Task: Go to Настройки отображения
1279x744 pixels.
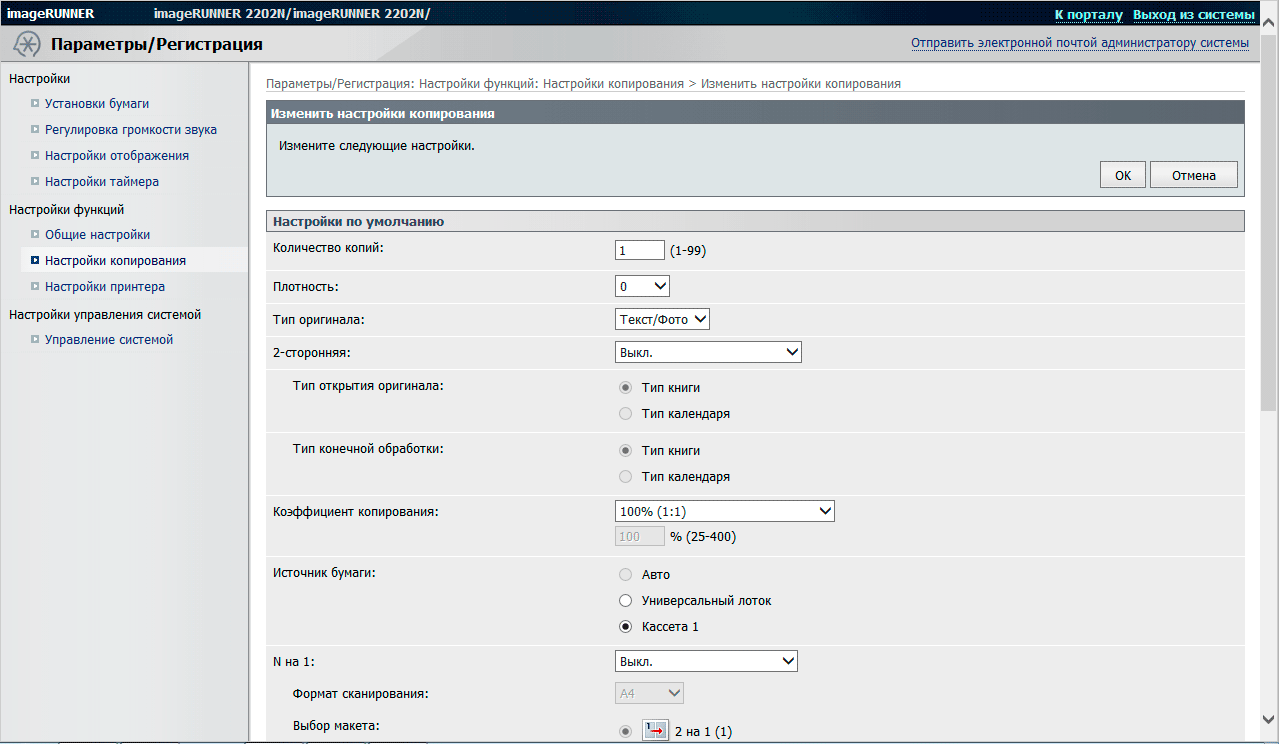Action: pos(117,155)
